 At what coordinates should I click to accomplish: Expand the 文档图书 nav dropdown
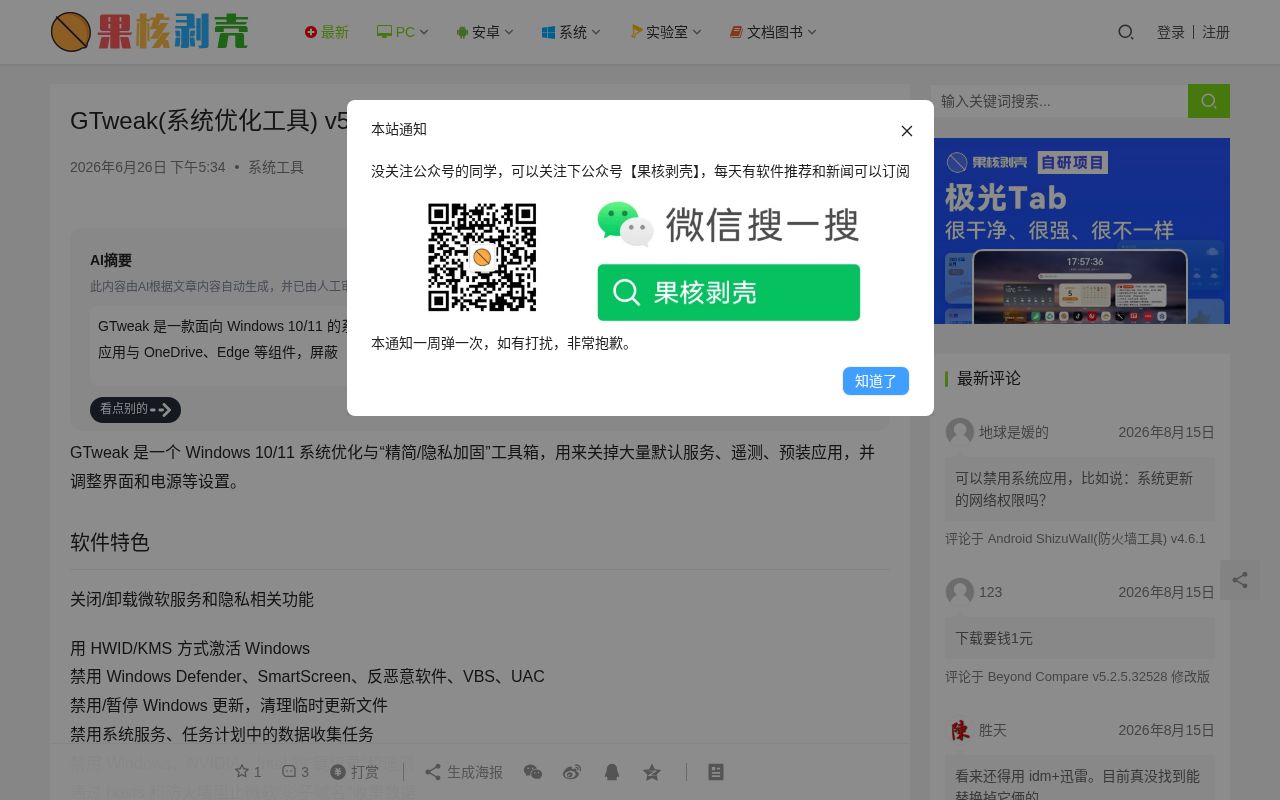[773, 32]
